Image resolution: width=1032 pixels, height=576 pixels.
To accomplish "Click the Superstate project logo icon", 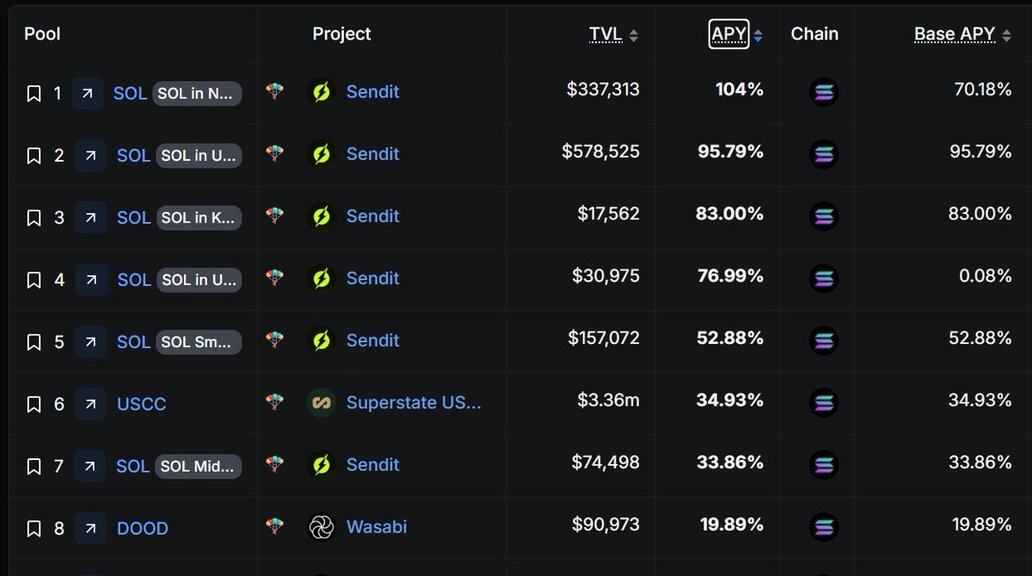I will click(321, 402).
